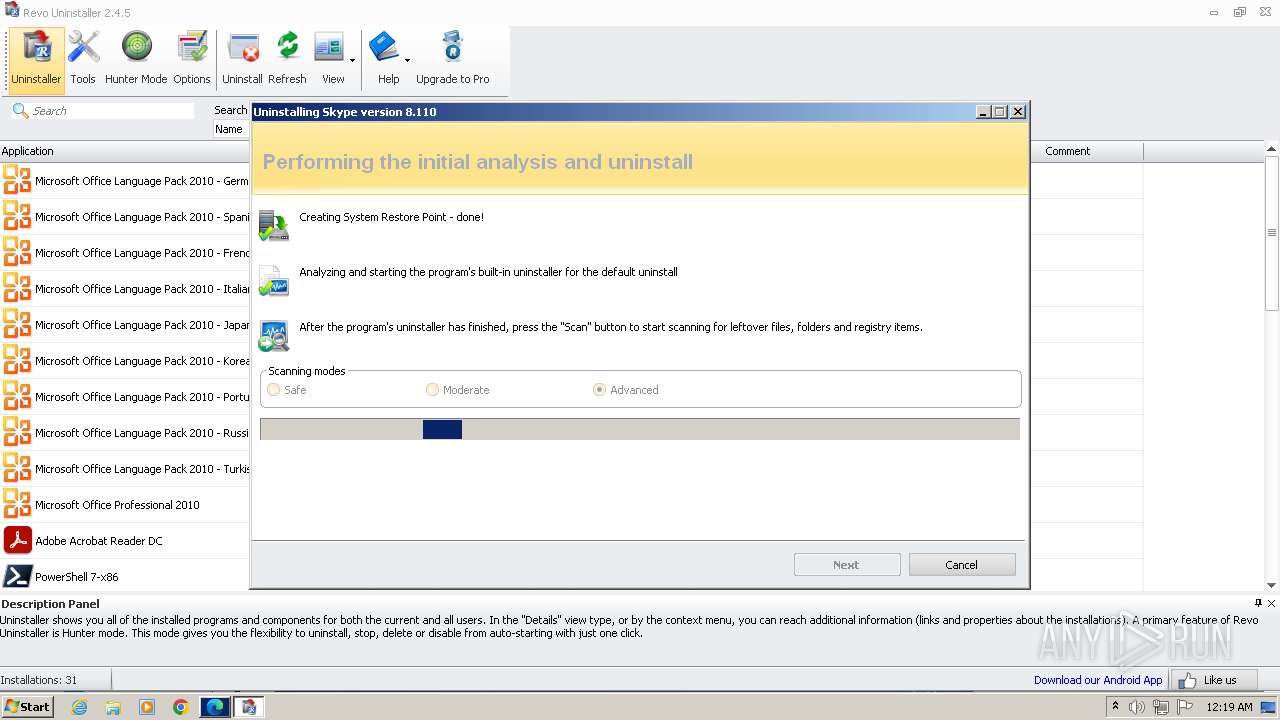The height and width of the screenshot is (720, 1280).
Task: Click the built-in uninstaller analysis step icon
Action: (273, 281)
